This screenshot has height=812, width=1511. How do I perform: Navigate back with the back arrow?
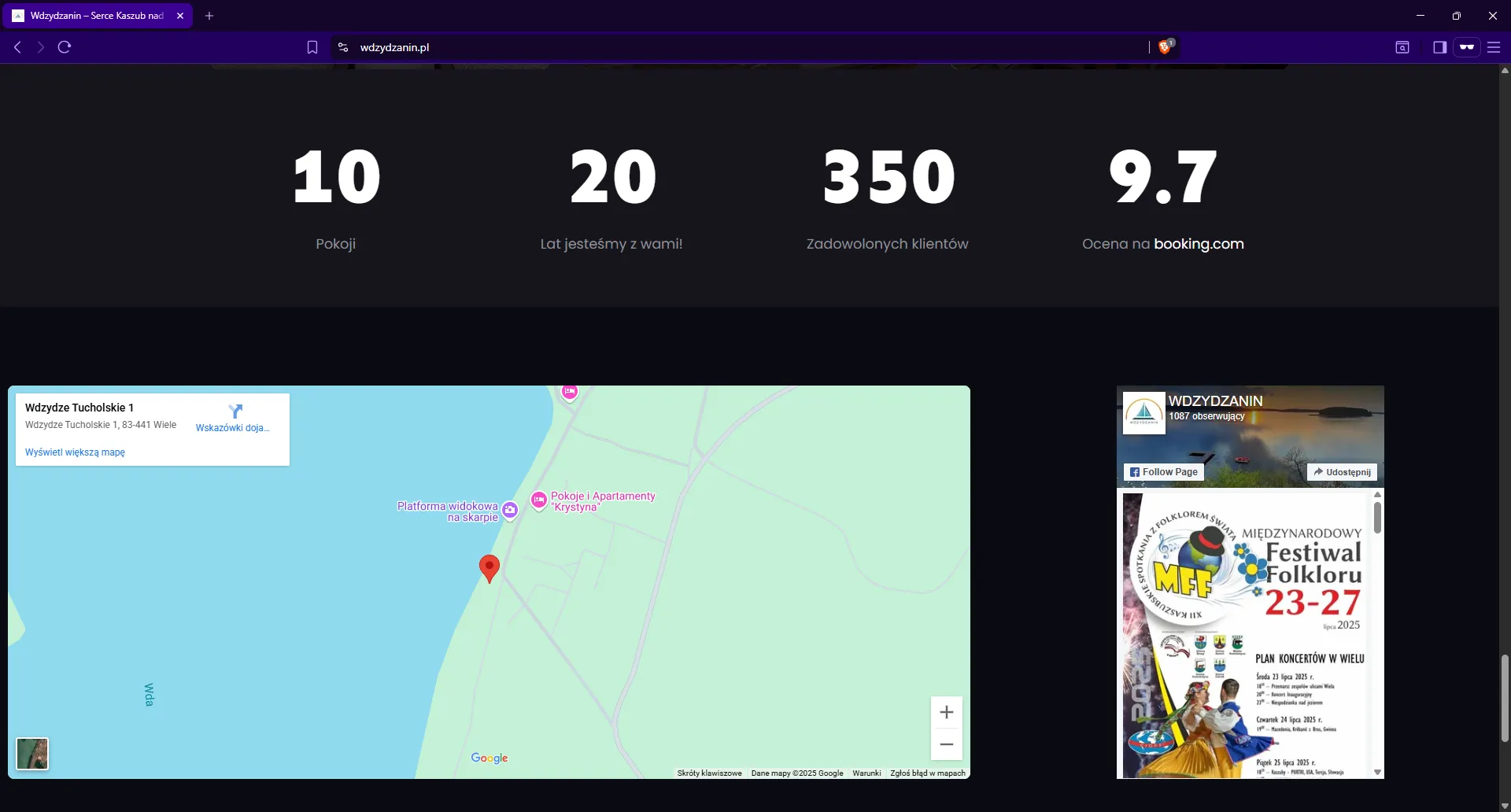point(17,47)
